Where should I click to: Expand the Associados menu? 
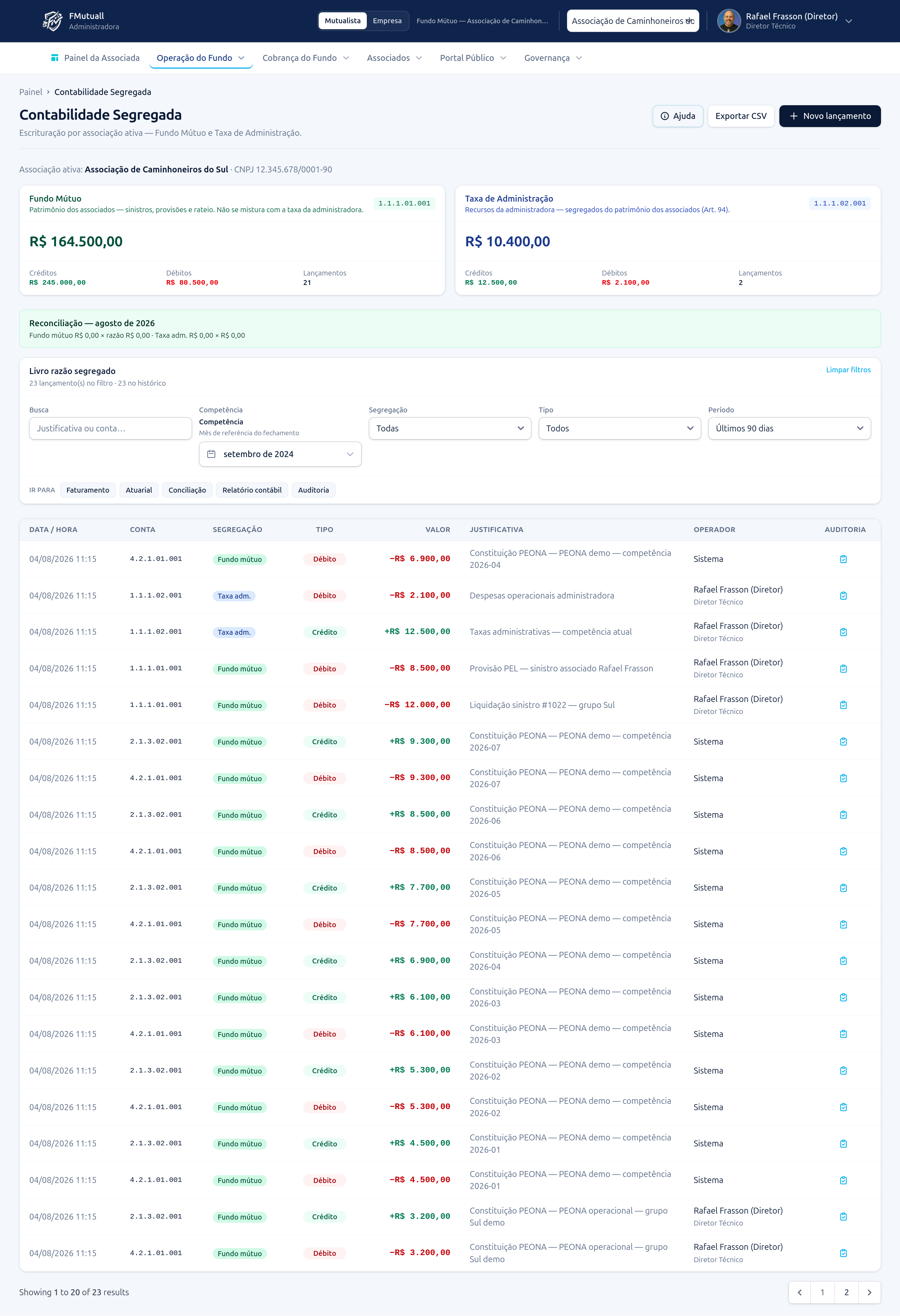[x=395, y=58]
